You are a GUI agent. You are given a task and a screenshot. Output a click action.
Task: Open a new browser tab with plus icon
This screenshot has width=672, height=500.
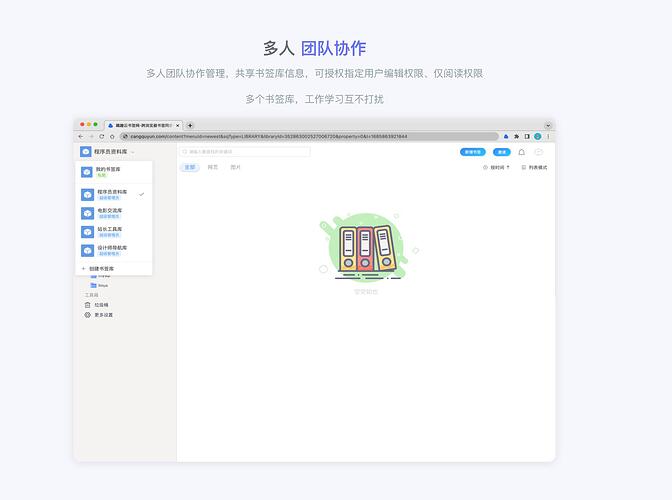(190, 125)
